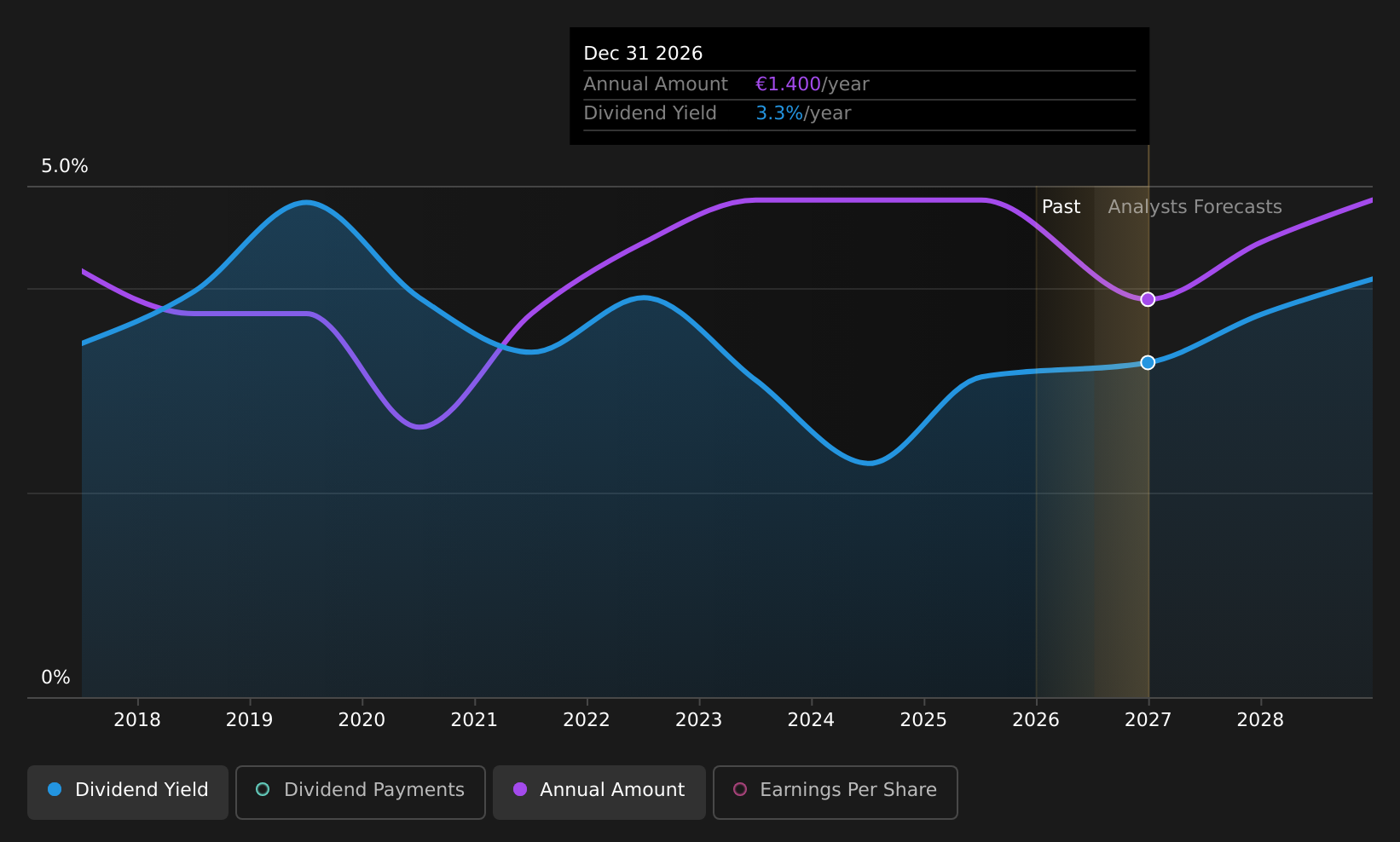
Task: Toggle the Annual Amount legend series
Action: click(x=599, y=792)
